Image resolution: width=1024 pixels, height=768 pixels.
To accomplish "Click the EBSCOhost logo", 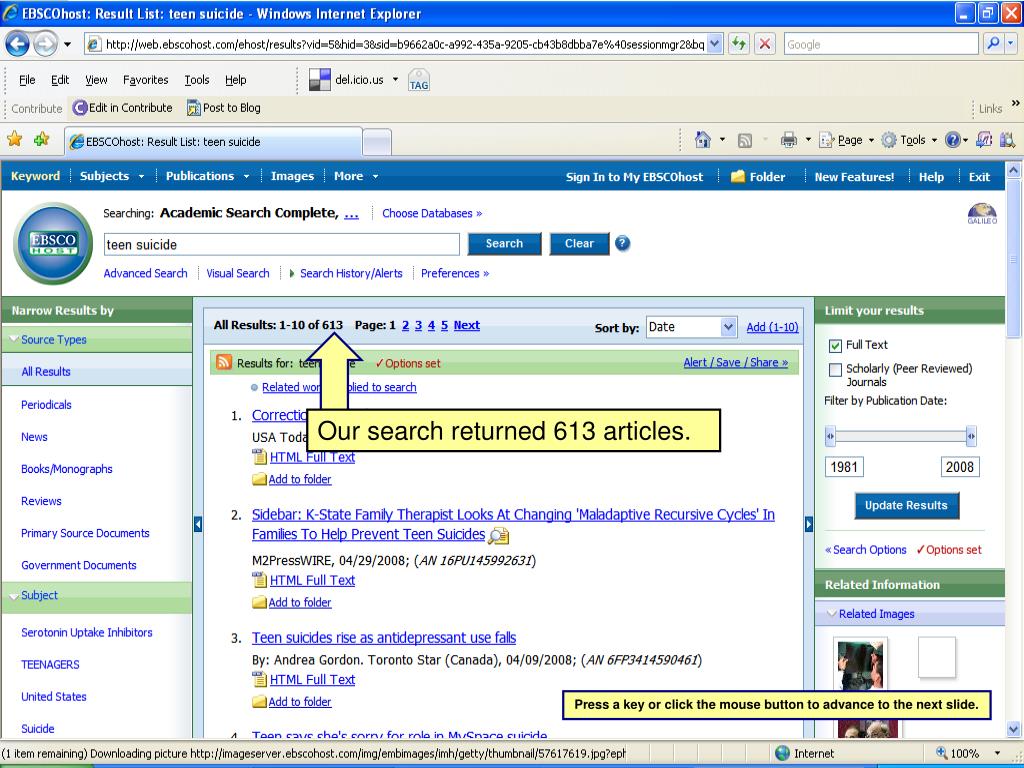I will pos(54,243).
